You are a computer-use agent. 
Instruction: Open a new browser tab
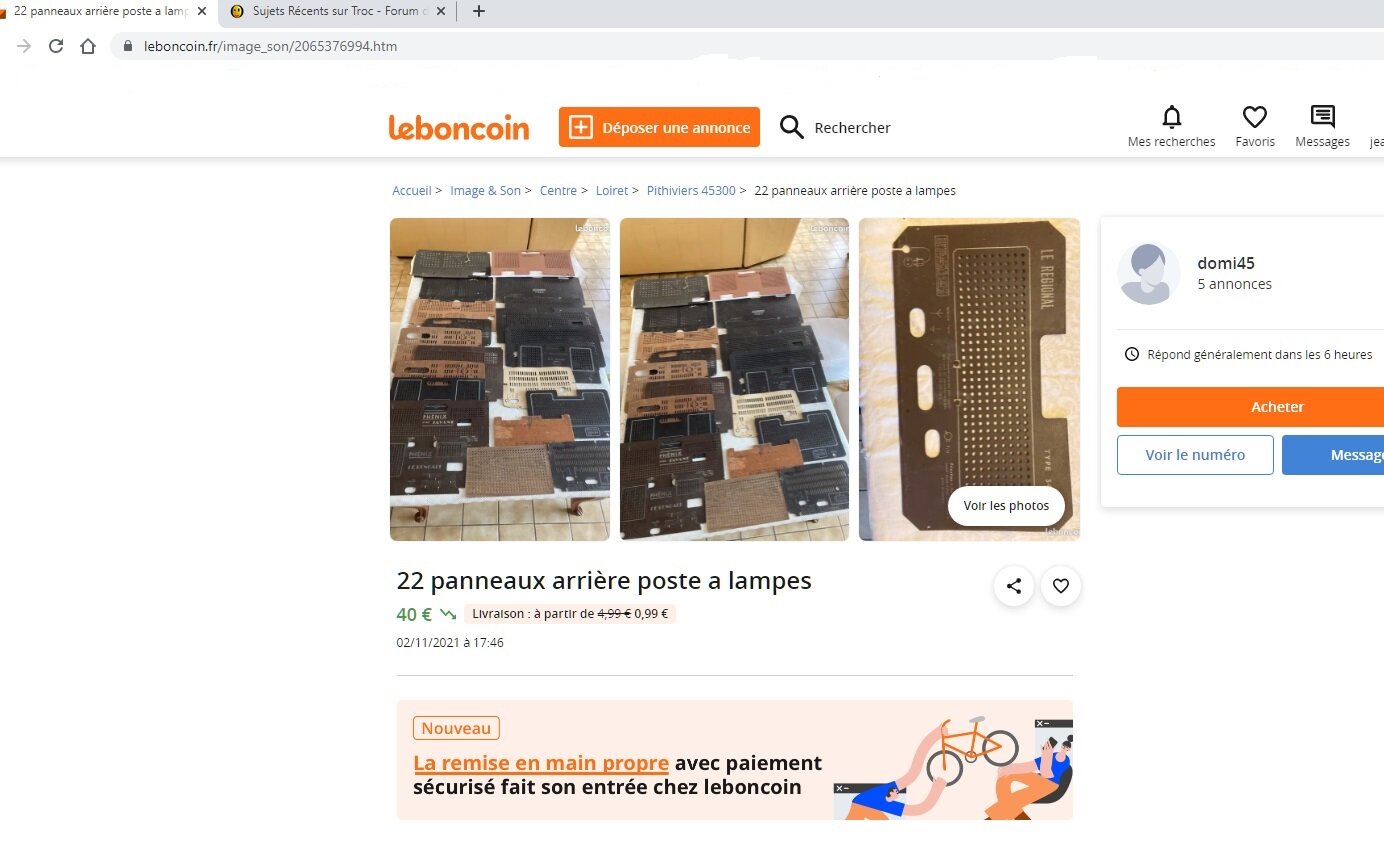(x=479, y=11)
